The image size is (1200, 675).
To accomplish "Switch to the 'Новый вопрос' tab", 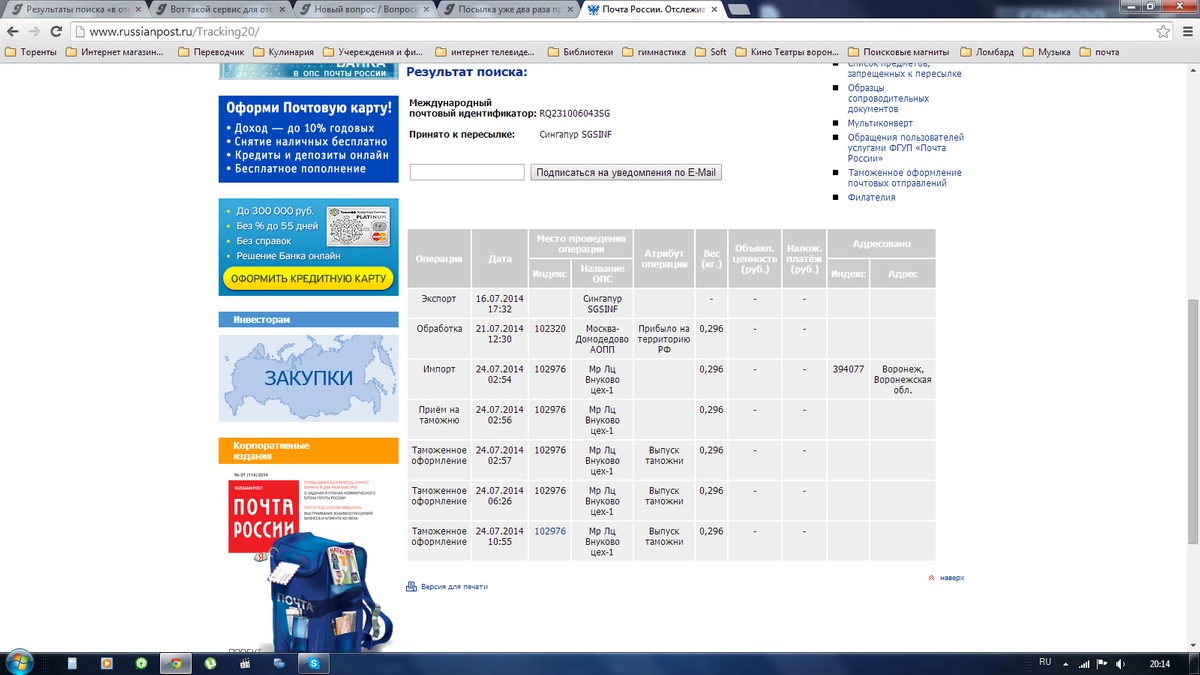I will (x=372, y=9).
